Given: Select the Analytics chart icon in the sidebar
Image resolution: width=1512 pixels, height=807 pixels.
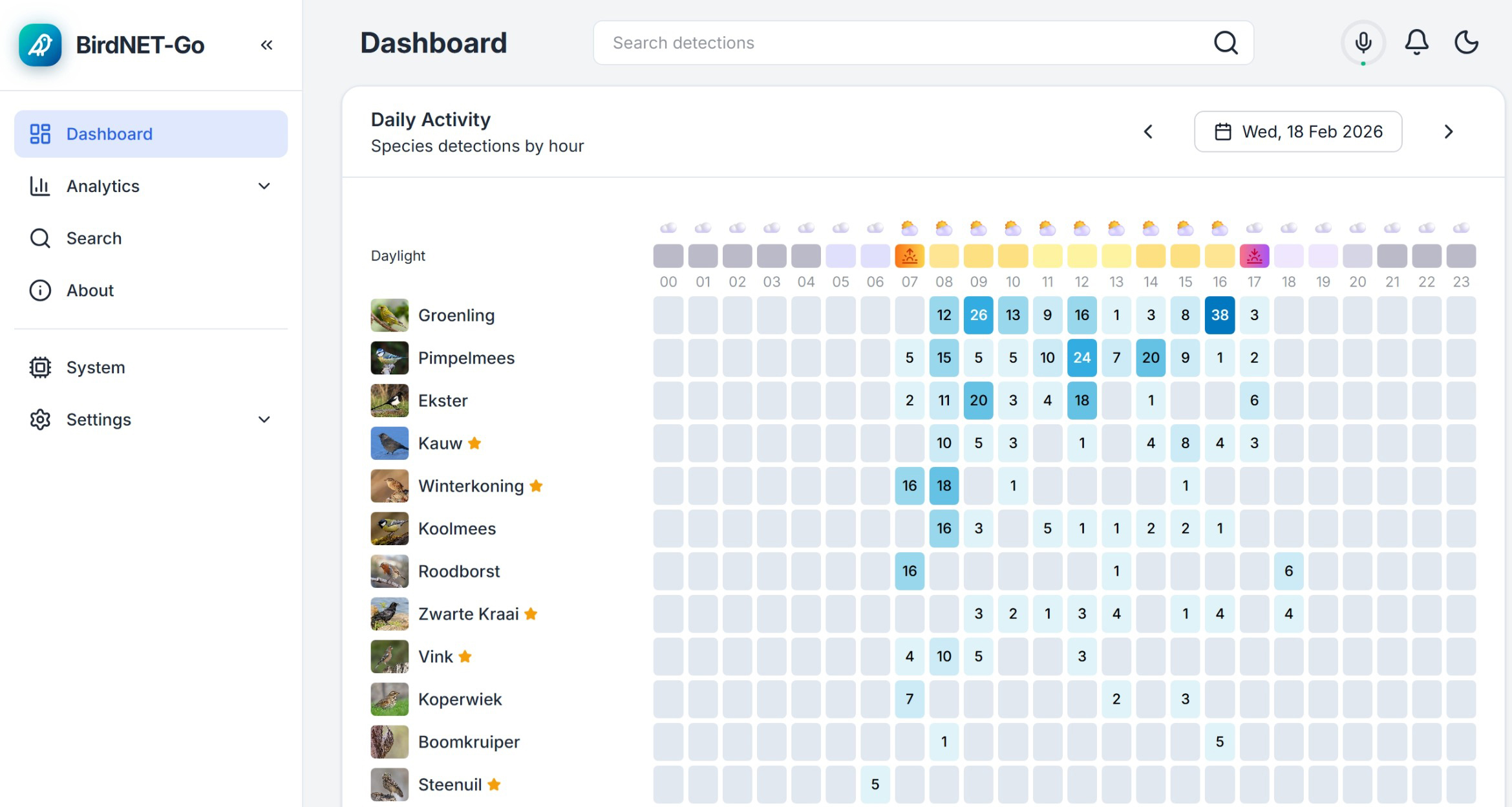Looking at the screenshot, I should pos(40,186).
